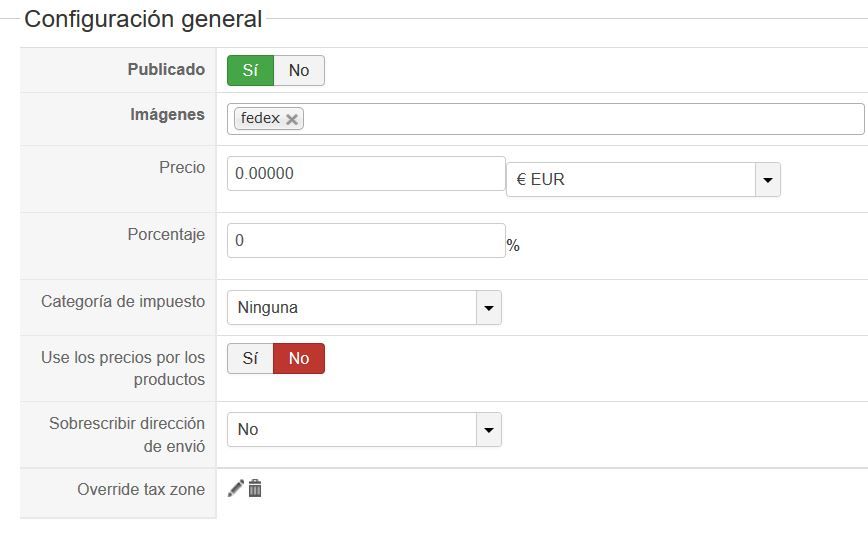Focus the Porcentaje input field

(x=366, y=240)
